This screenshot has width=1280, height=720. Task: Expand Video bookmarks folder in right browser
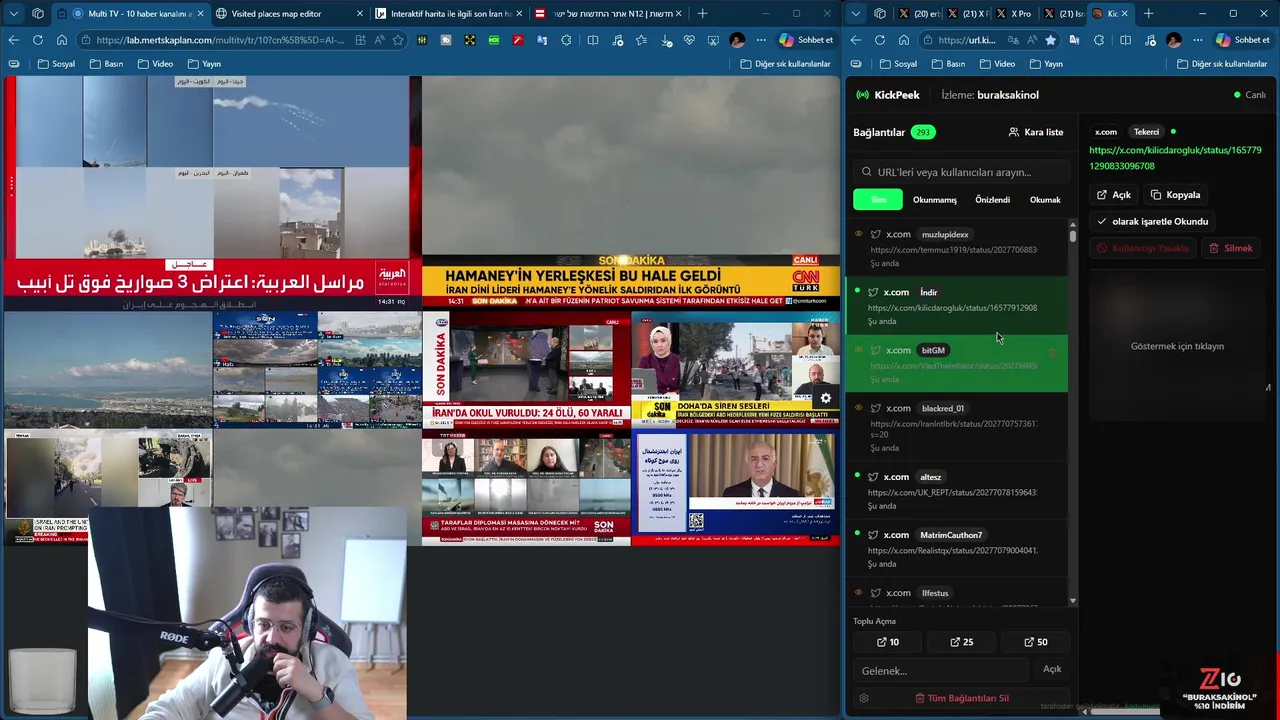(x=997, y=64)
